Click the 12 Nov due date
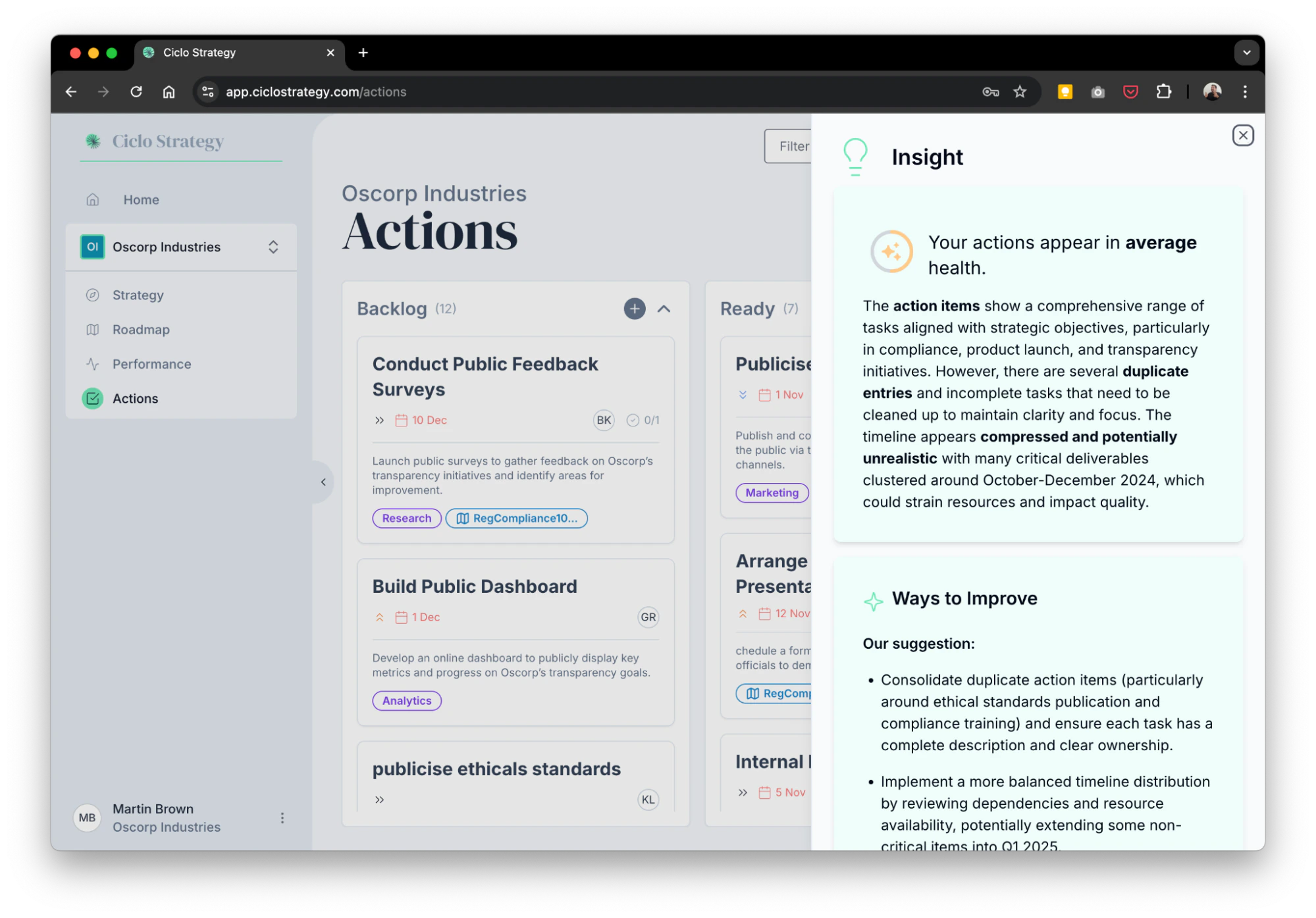Screen dimensions: 1316x918 [x=784, y=613]
